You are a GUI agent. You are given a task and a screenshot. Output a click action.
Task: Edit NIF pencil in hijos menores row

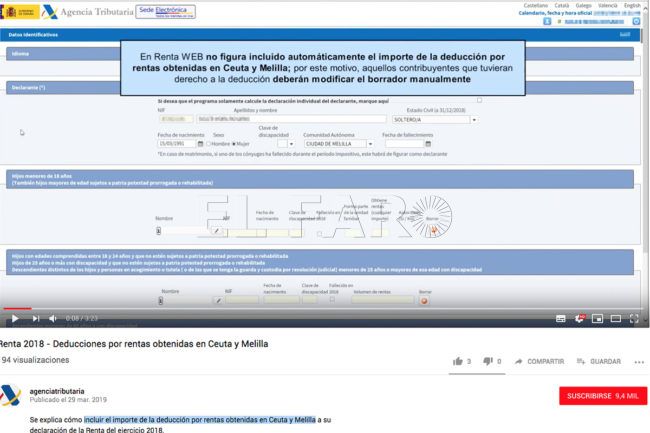coord(217,231)
